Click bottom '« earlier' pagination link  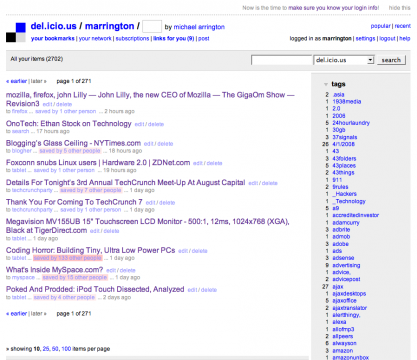pyautogui.click(x=16, y=314)
